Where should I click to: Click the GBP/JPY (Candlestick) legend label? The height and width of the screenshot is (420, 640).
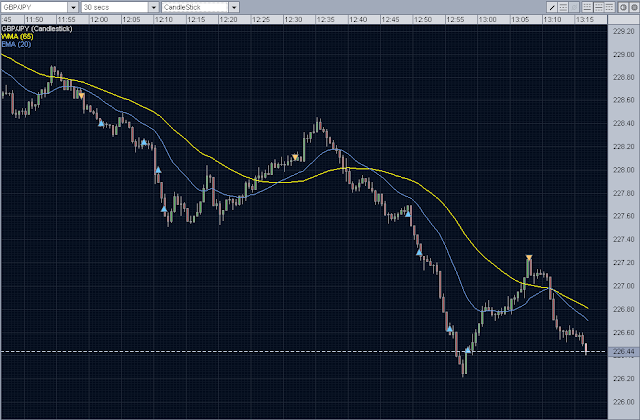(37, 29)
